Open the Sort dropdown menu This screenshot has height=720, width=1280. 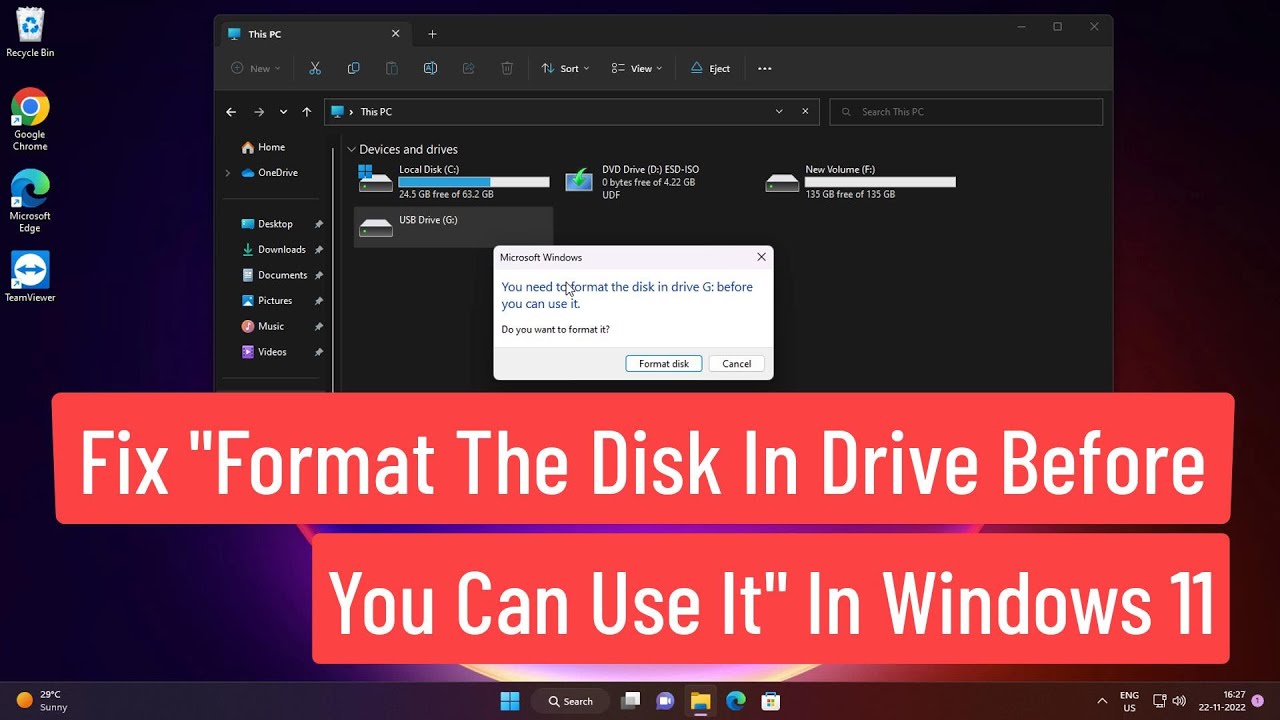(x=565, y=68)
